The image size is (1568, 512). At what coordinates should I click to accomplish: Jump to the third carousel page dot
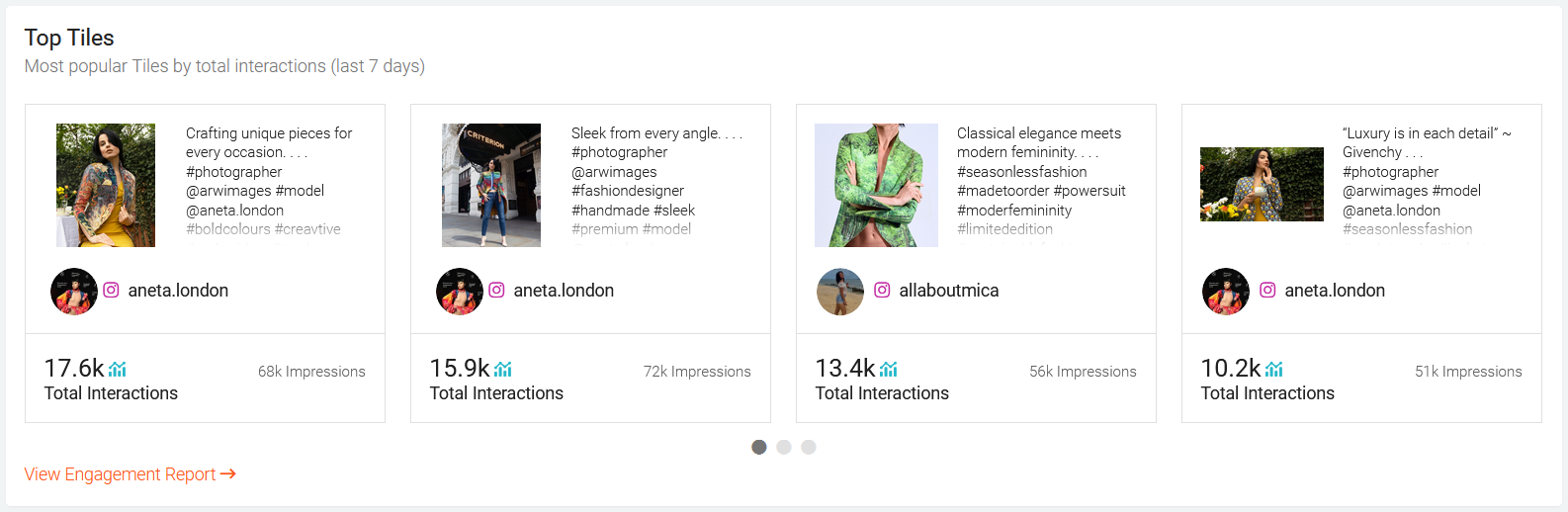coord(809,447)
